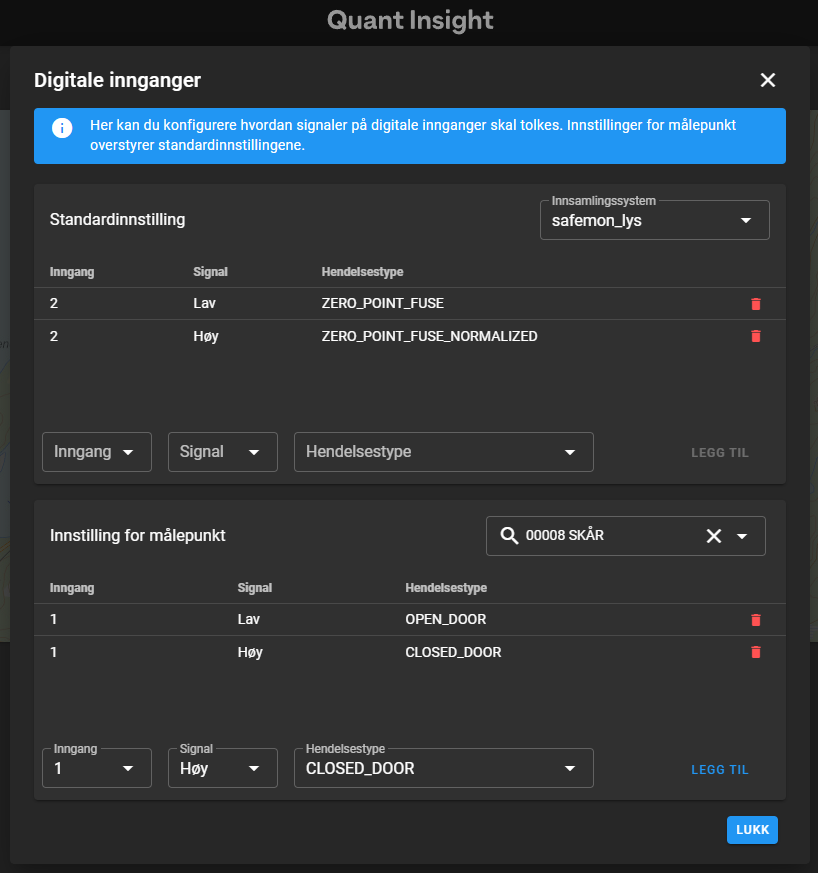
Task: Click the info icon in the blue banner
Action: tap(62, 128)
